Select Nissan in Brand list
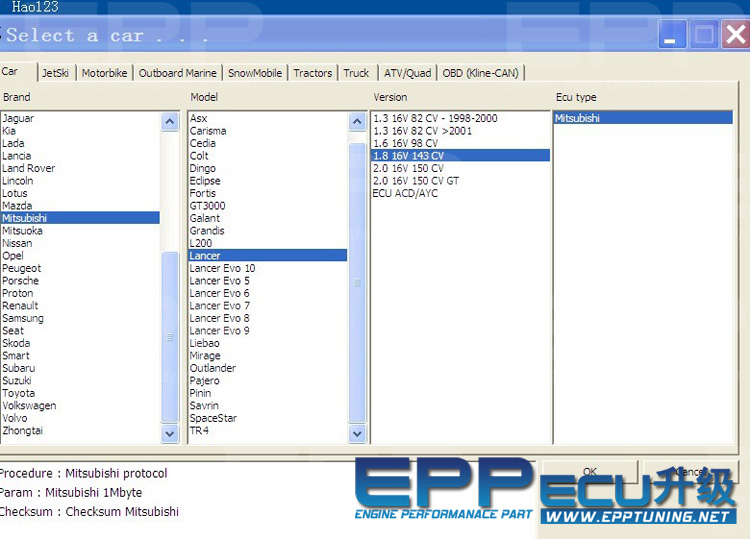The height and width of the screenshot is (539, 750). pos(80,243)
